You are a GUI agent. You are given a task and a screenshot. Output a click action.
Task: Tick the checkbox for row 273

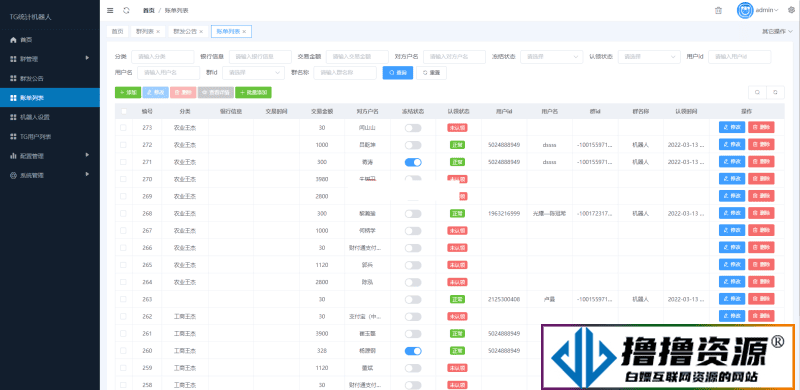tap(123, 128)
